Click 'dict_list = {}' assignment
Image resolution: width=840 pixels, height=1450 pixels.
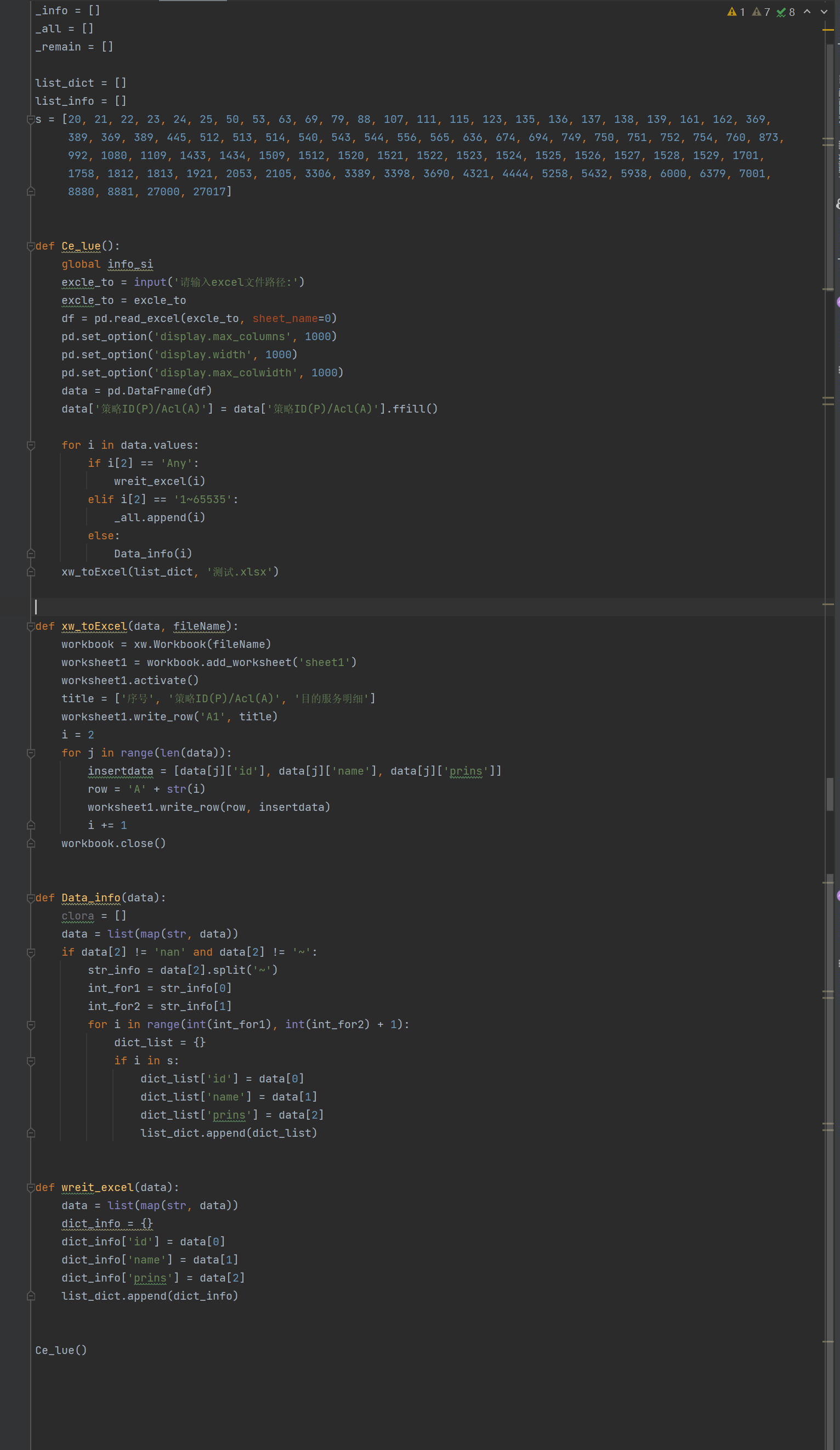(x=160, y=1043)
